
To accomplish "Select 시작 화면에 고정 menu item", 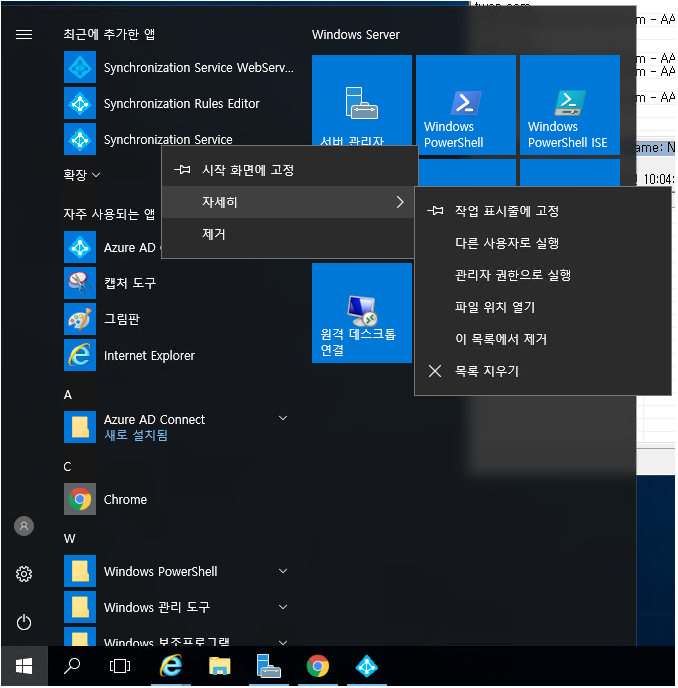I will coord(290,170).
